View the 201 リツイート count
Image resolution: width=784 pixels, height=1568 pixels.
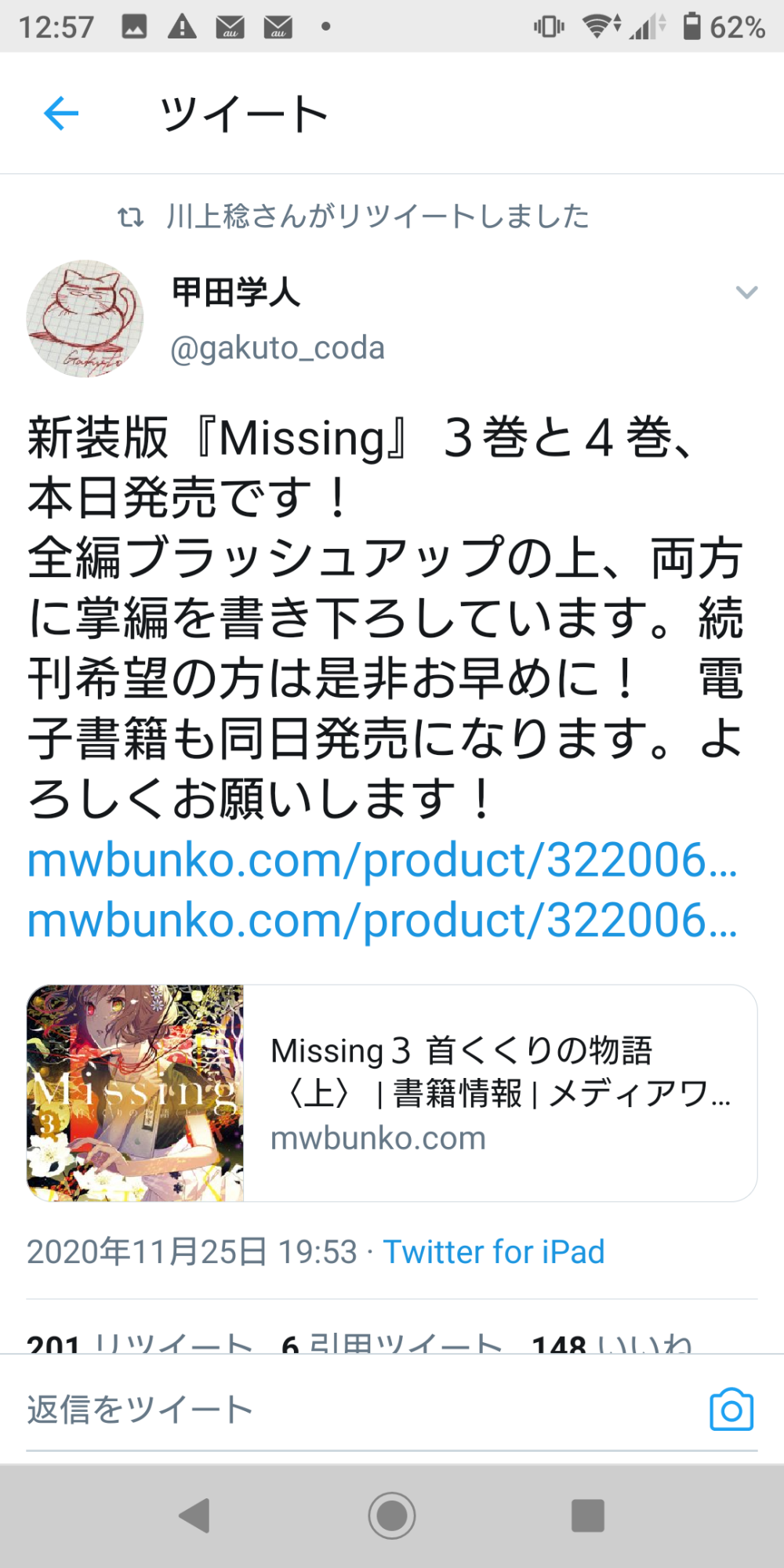coord(140,1342)
